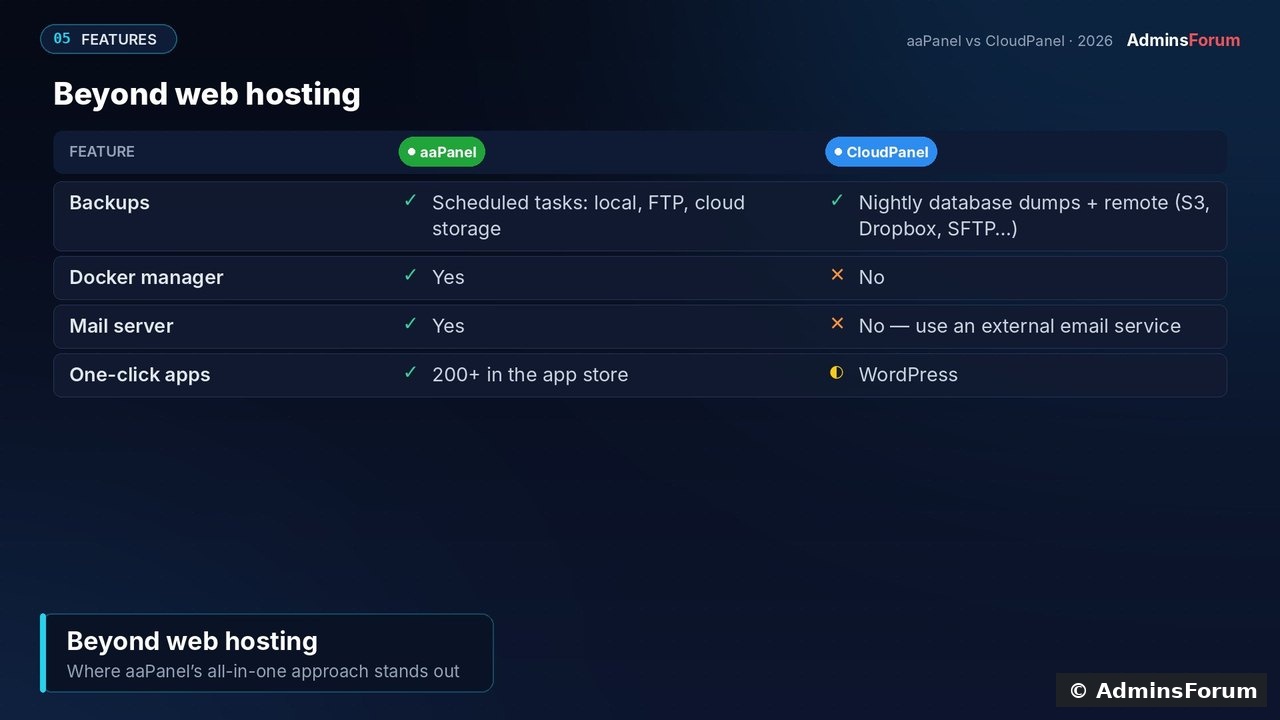1280x720 pixels.
Task: Click 'Yes' in the Mail server row
Action: click(x=448, y=326)
